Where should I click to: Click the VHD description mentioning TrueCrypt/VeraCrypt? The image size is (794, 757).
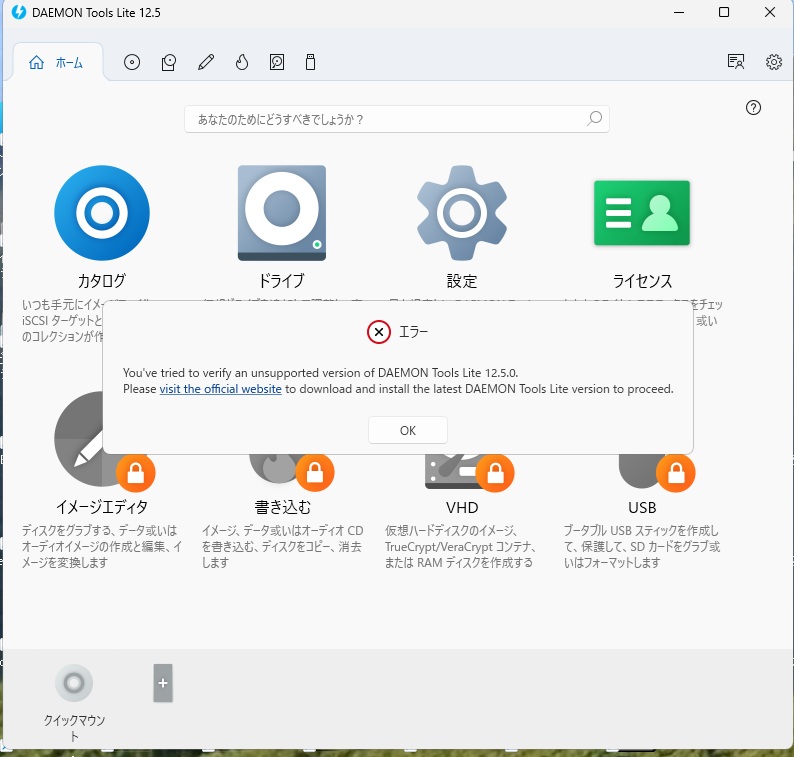tap(460, 546)
